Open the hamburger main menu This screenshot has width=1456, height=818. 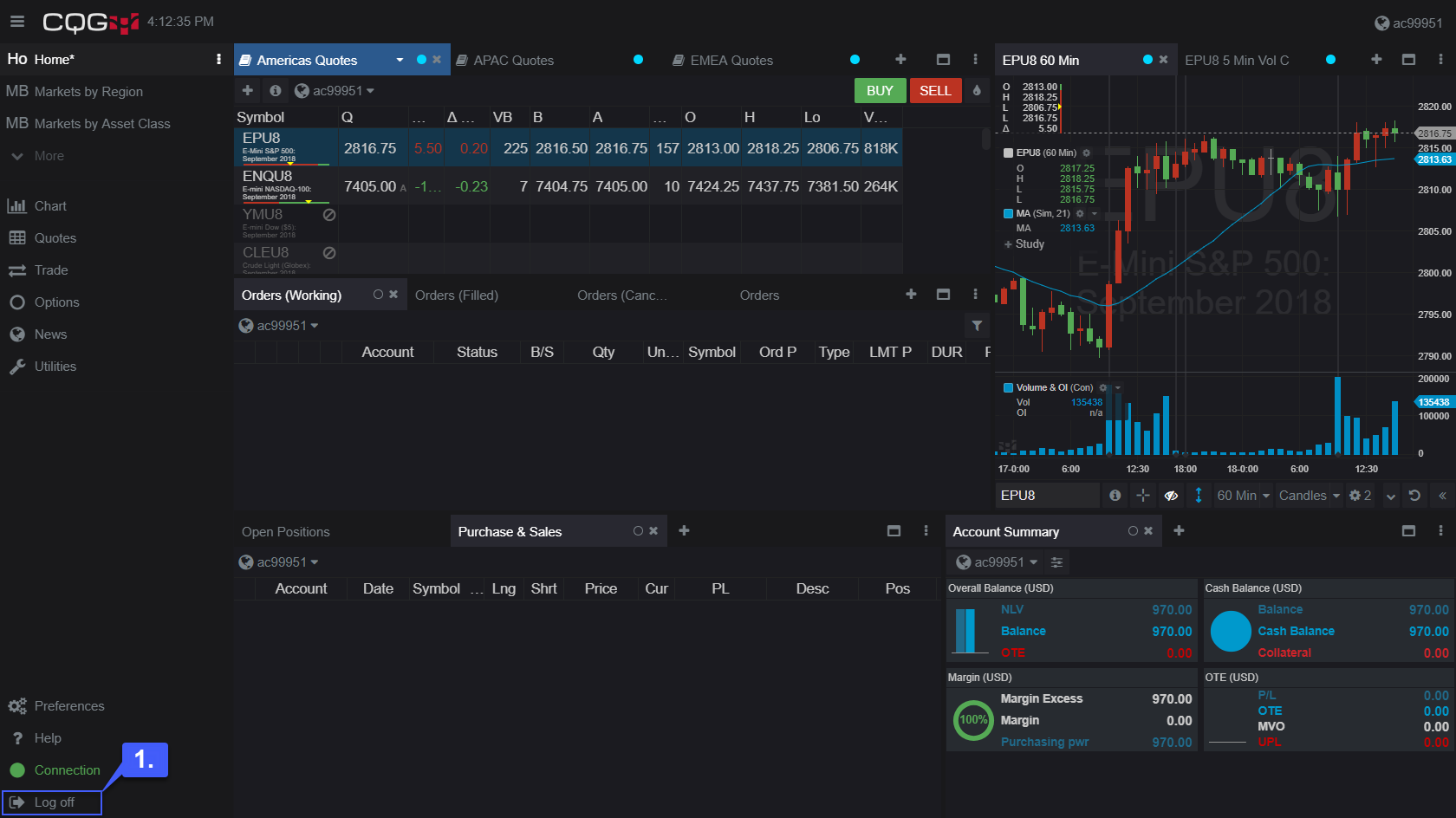pyautogui.click(x=17, y=22)
